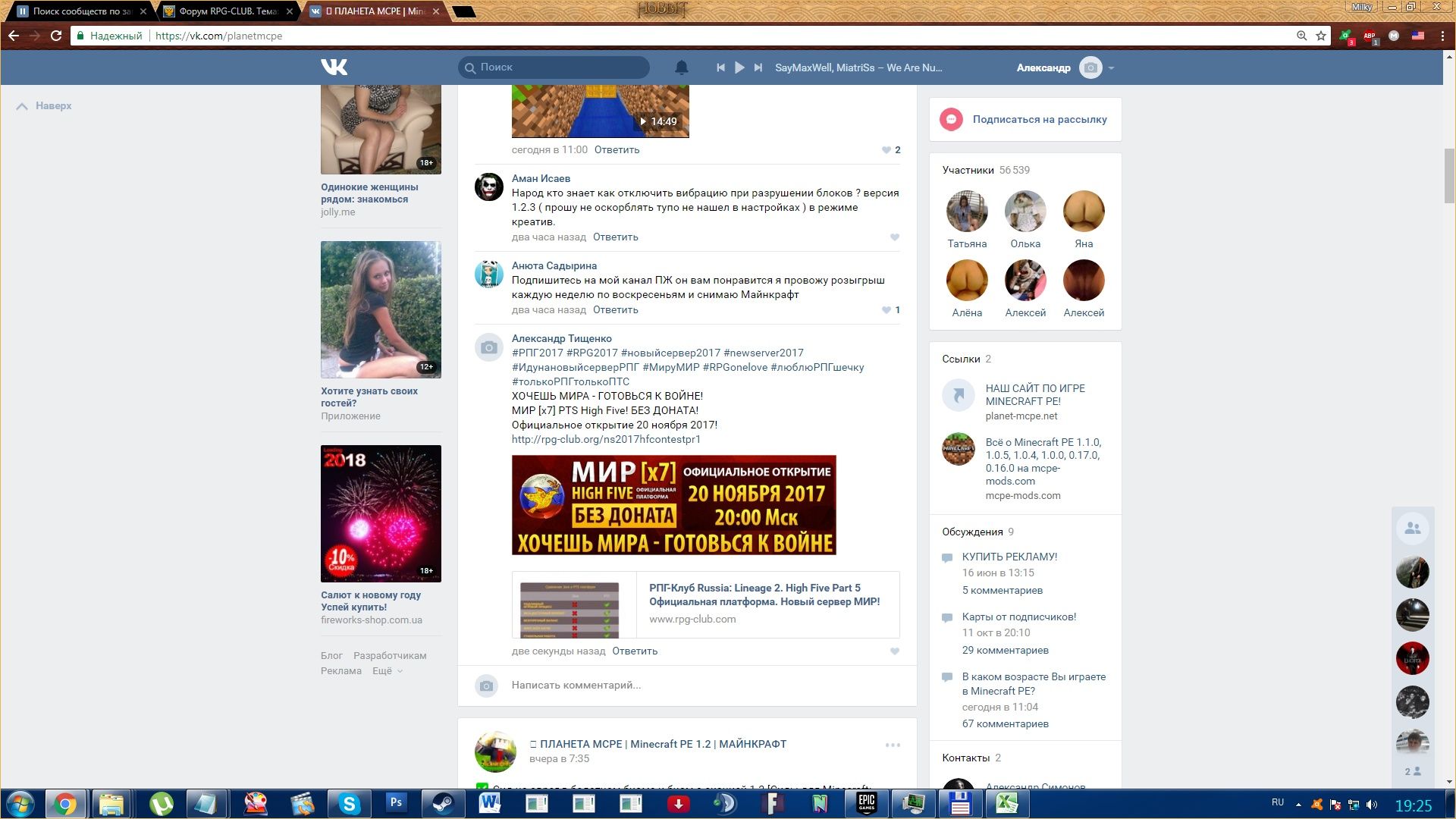The width and height of the screenshot is (1456, 819).
Task: Open discussion Карты от подписчиков!
Action: (1019, 617)
